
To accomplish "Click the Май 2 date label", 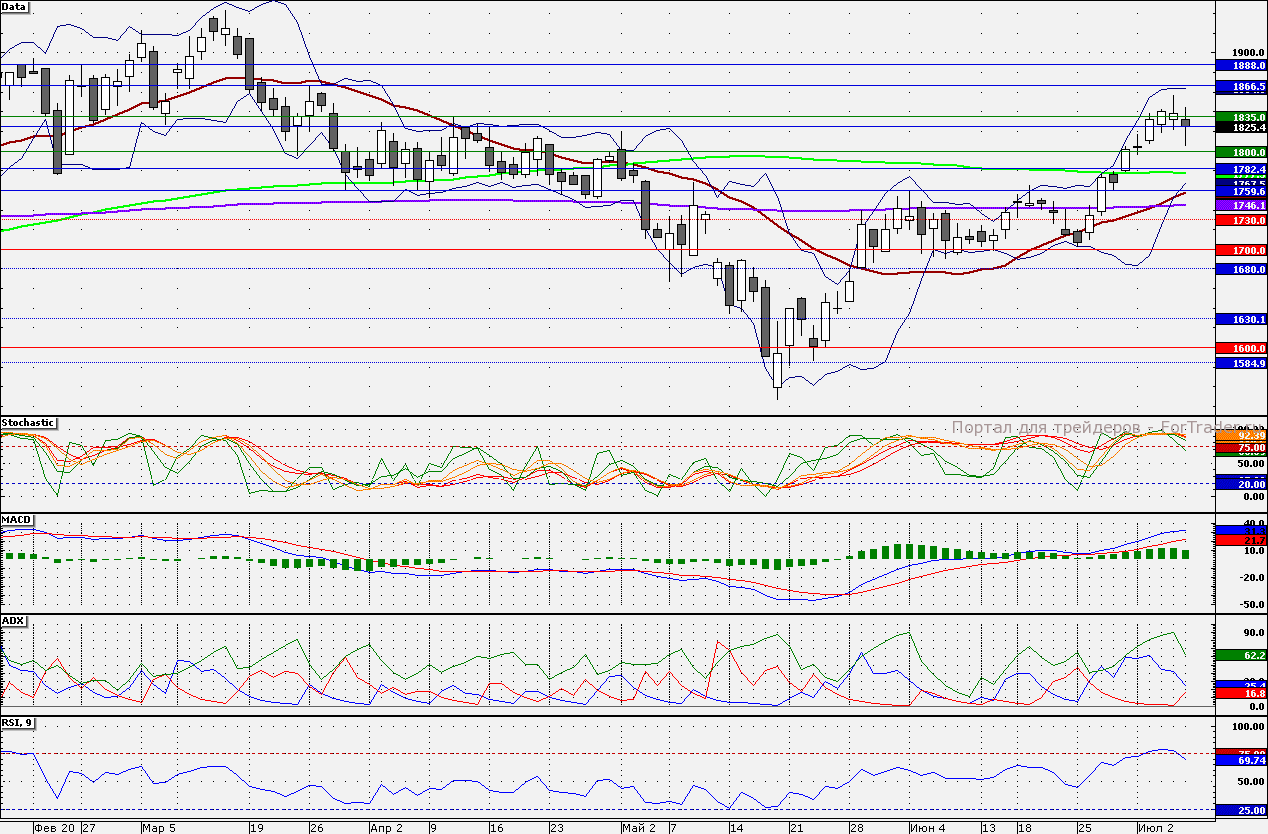I will (638, 828).
